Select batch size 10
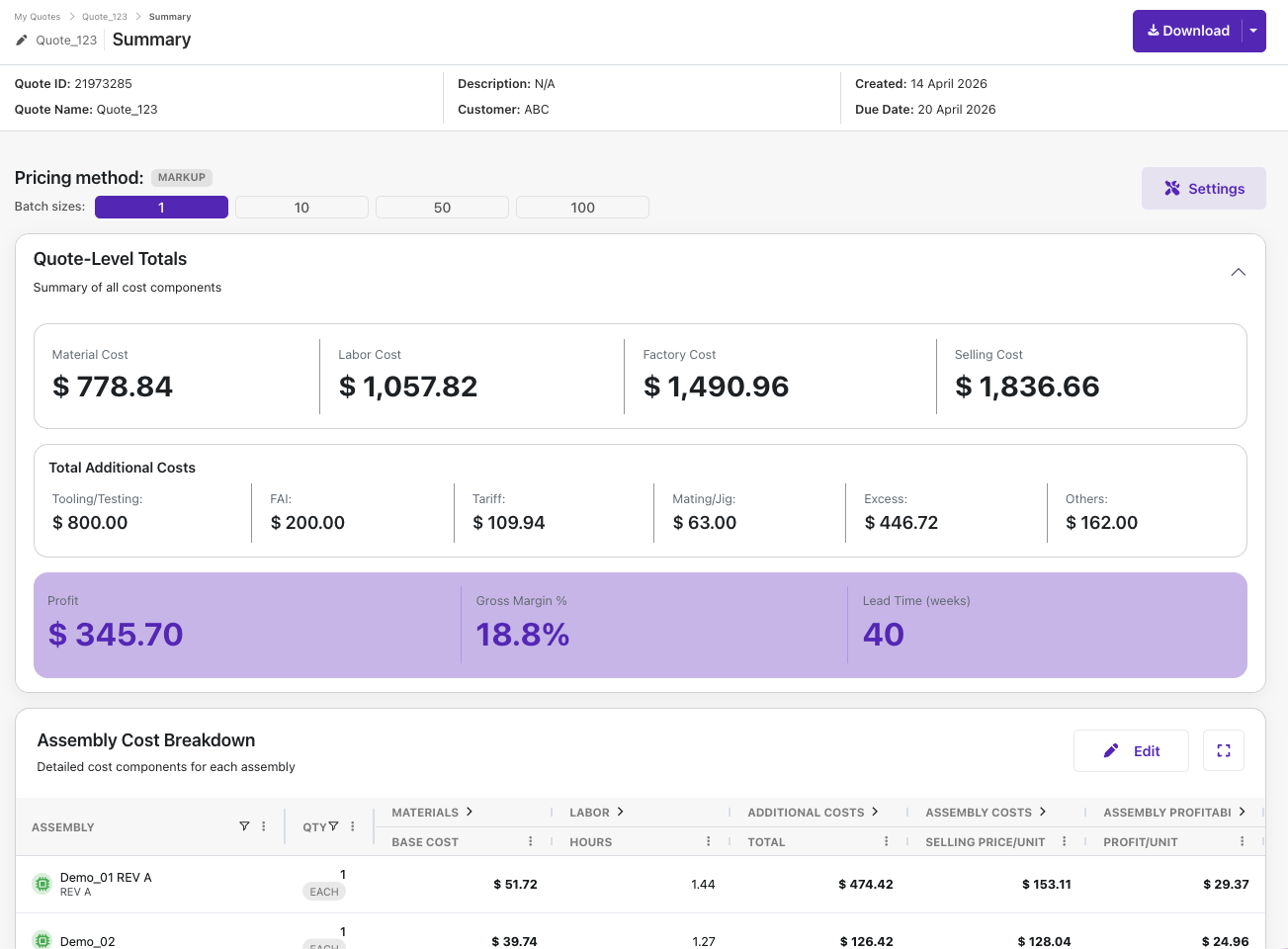The image size is (1288, 949). click(x=301, y=208)
